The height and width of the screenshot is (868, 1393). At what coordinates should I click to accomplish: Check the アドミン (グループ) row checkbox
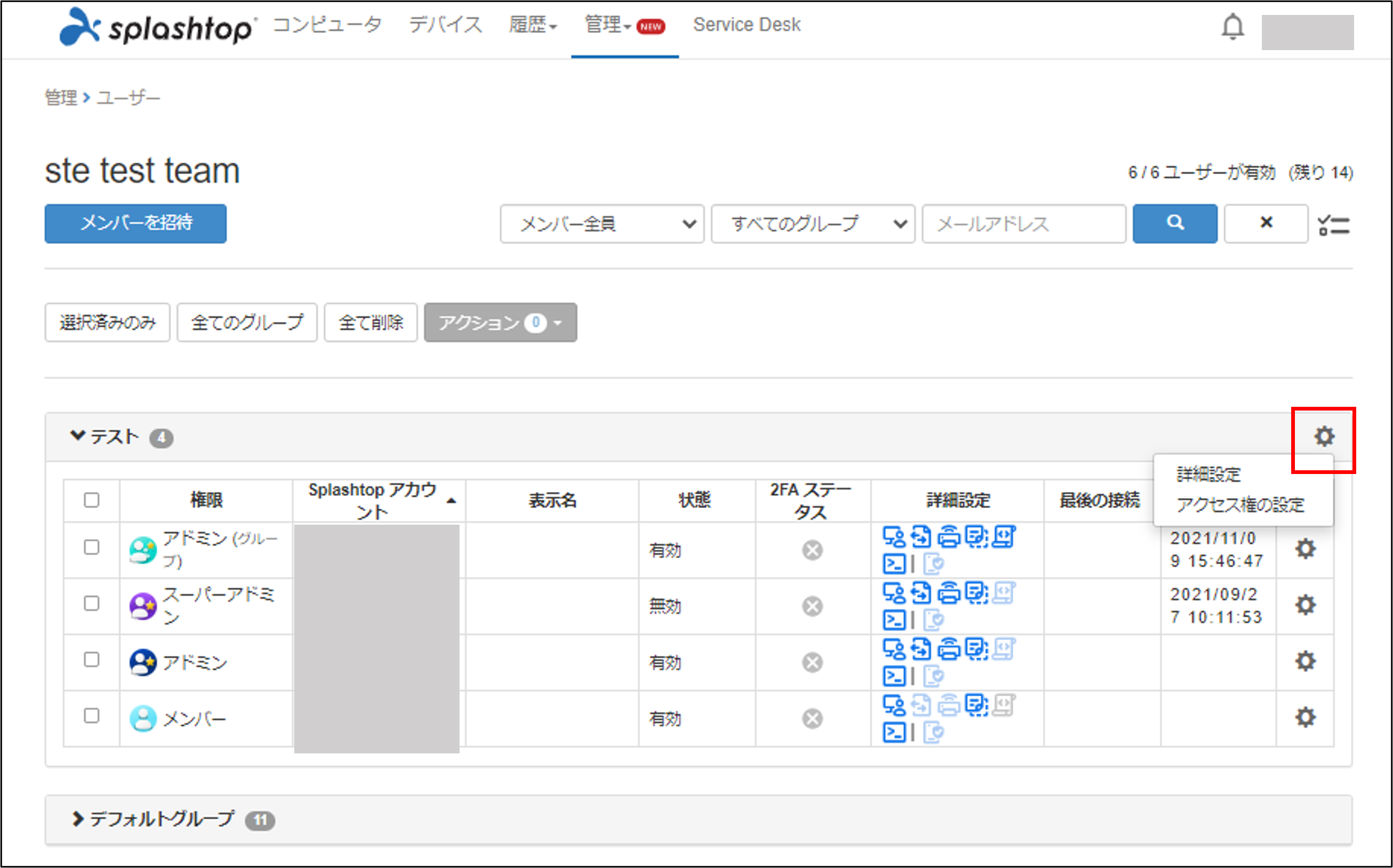[x=91, y=547]
